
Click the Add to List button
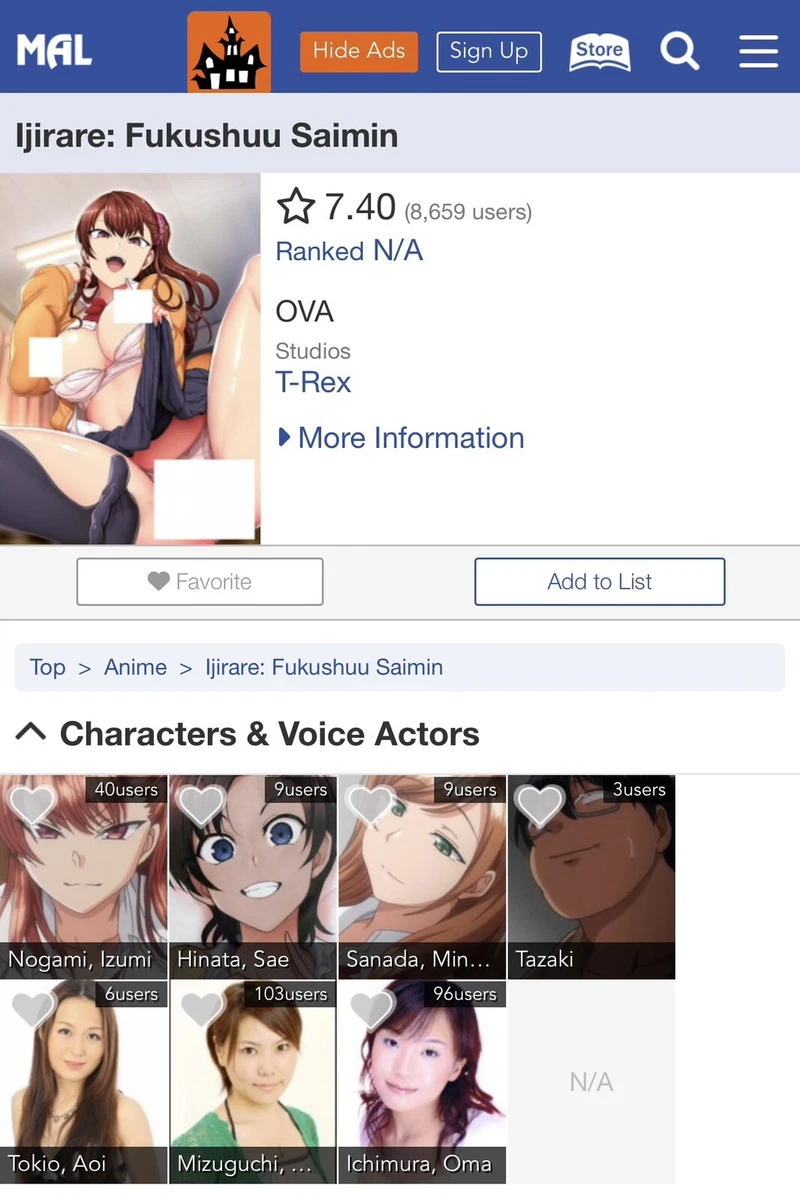click(600, 582)
